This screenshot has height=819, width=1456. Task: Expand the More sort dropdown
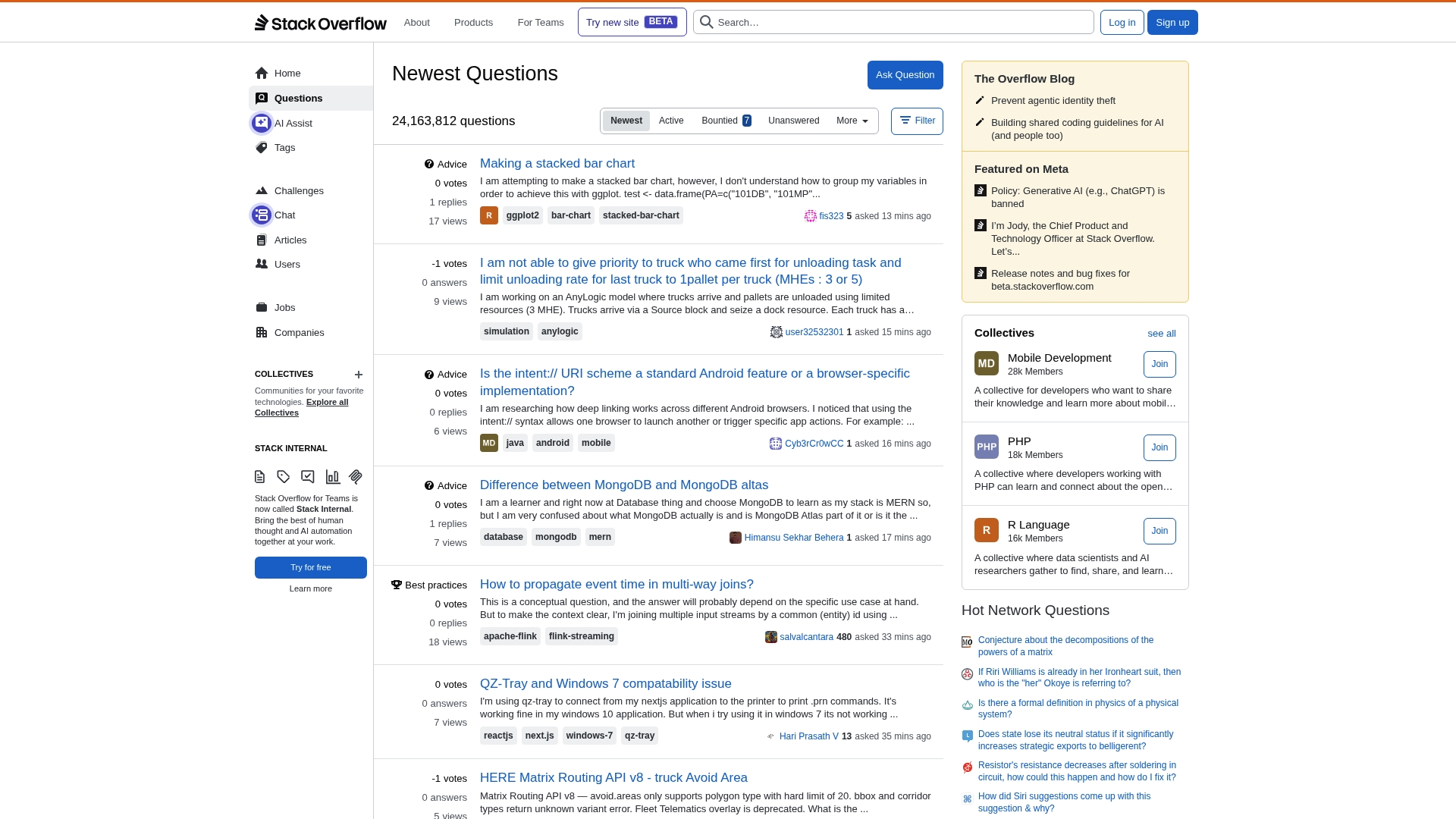[x=852, y=121]
